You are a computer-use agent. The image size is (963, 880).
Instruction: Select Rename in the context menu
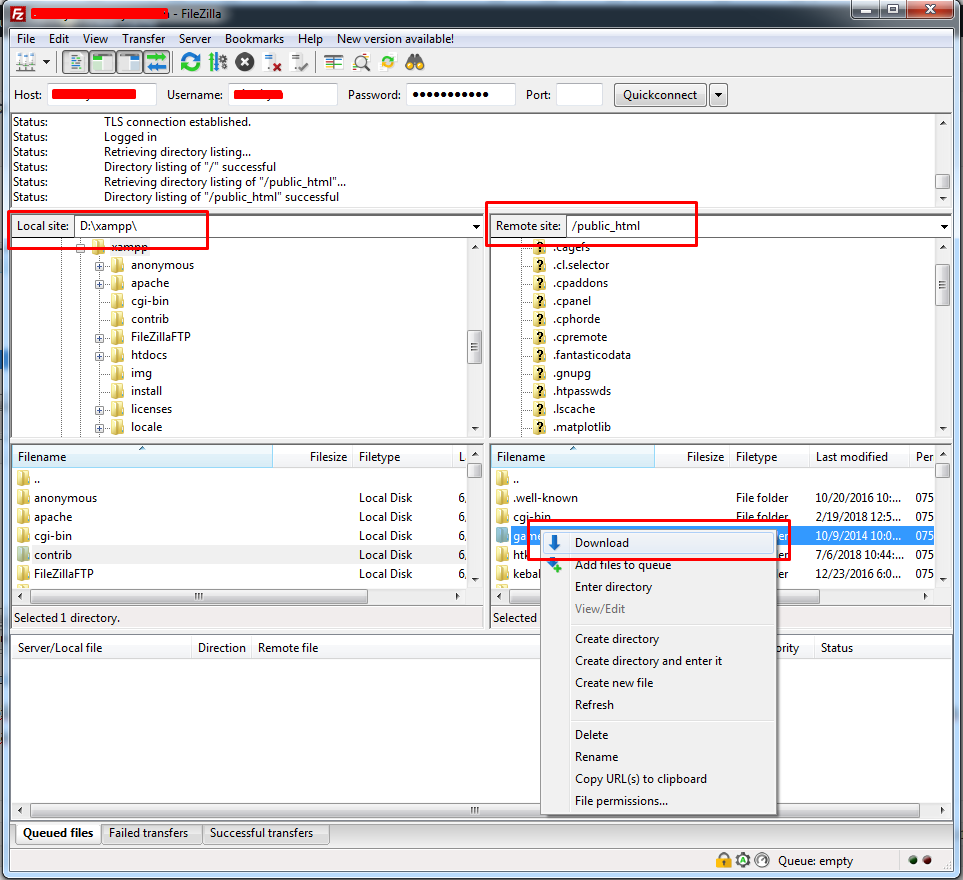[658, 757]
